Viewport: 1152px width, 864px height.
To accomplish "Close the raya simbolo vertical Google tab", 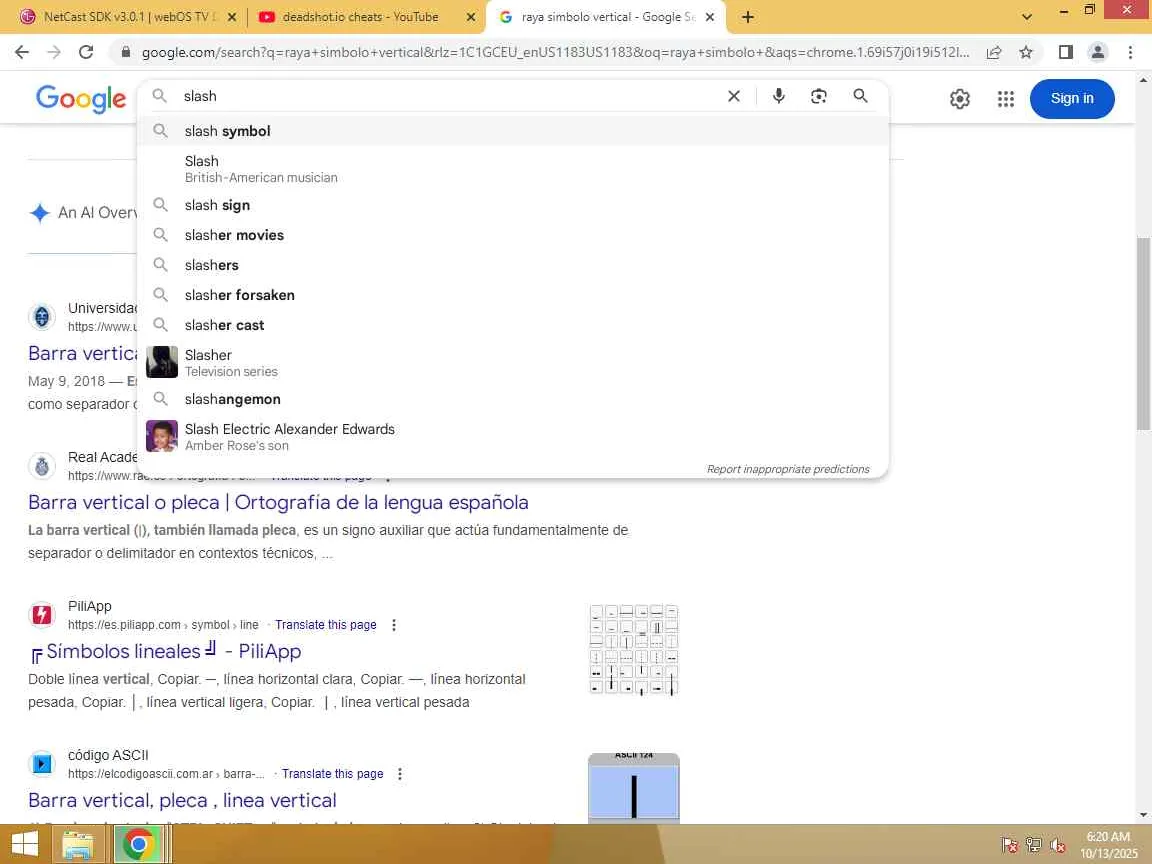I will (710, 17).
